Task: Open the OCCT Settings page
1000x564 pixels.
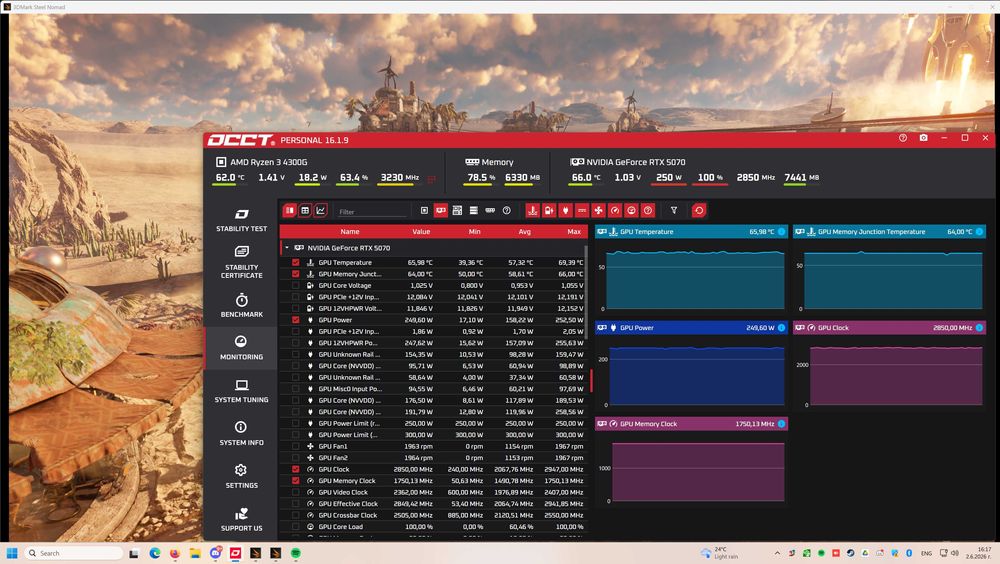Action: (241, 477)
